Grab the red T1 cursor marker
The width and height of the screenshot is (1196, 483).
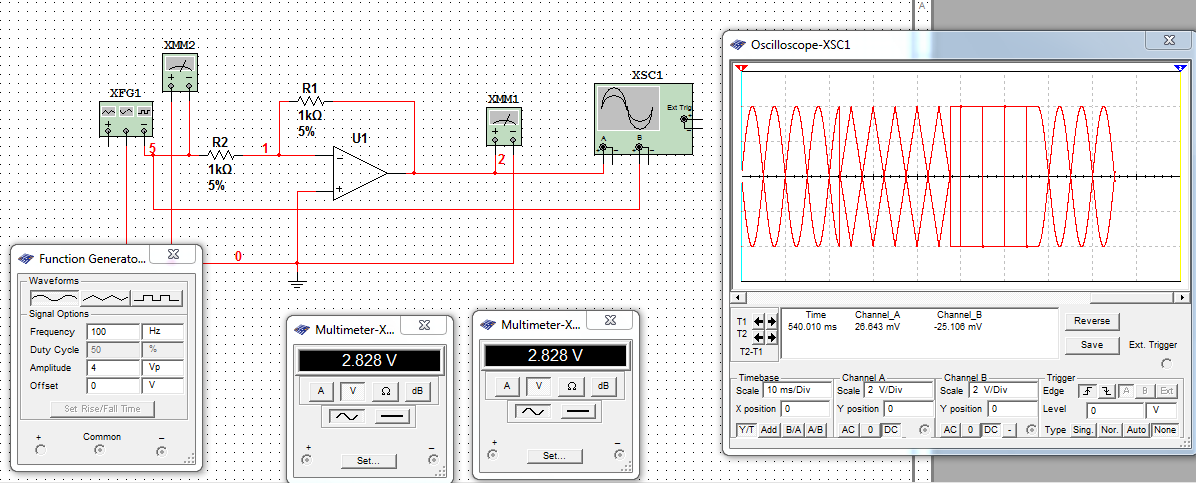click(x=741, y=69)
